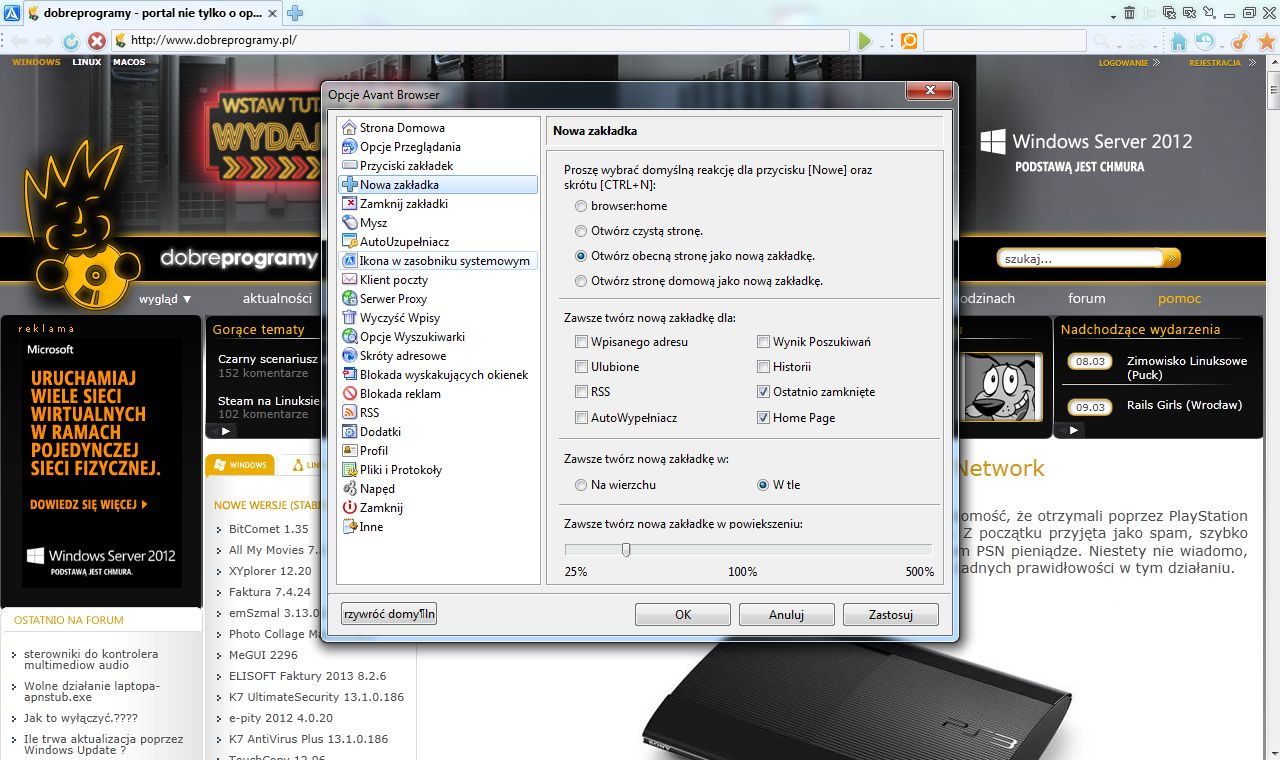
Task: Stop loading with the red X icon
Action: pyautogui.click(x=97, y=41)
